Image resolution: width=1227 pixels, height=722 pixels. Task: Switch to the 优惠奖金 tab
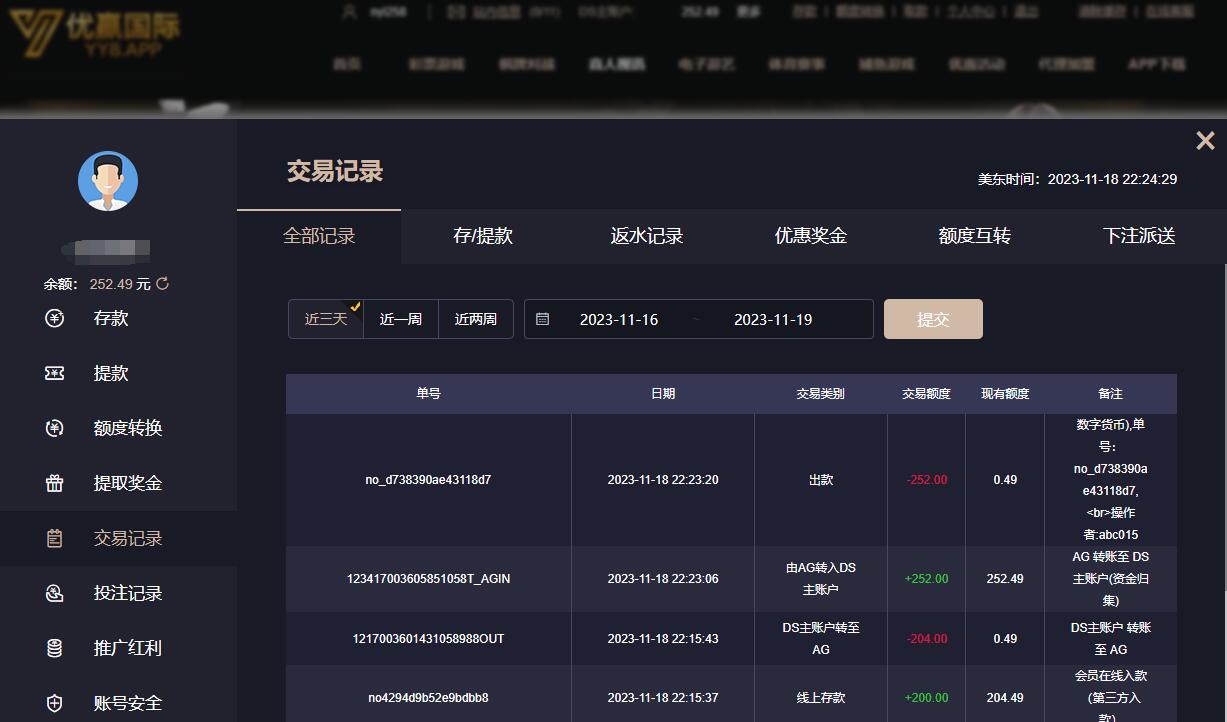click(x=811, y=236)
